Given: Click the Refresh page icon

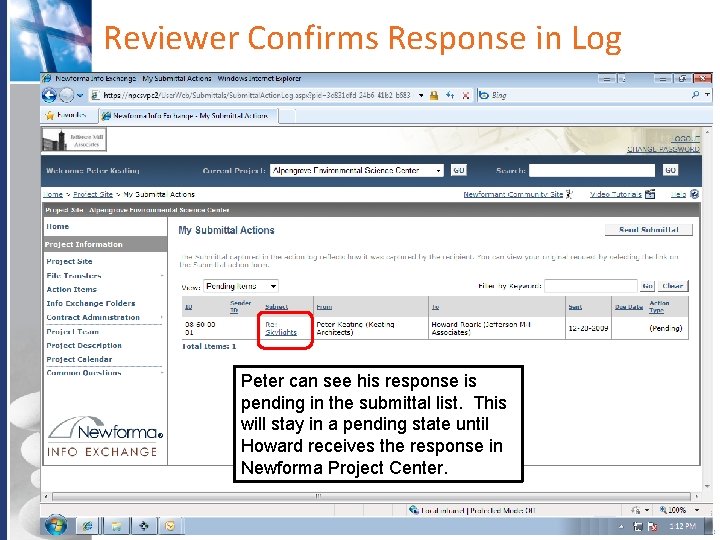Looking at the screenshot, I should 450,96.
